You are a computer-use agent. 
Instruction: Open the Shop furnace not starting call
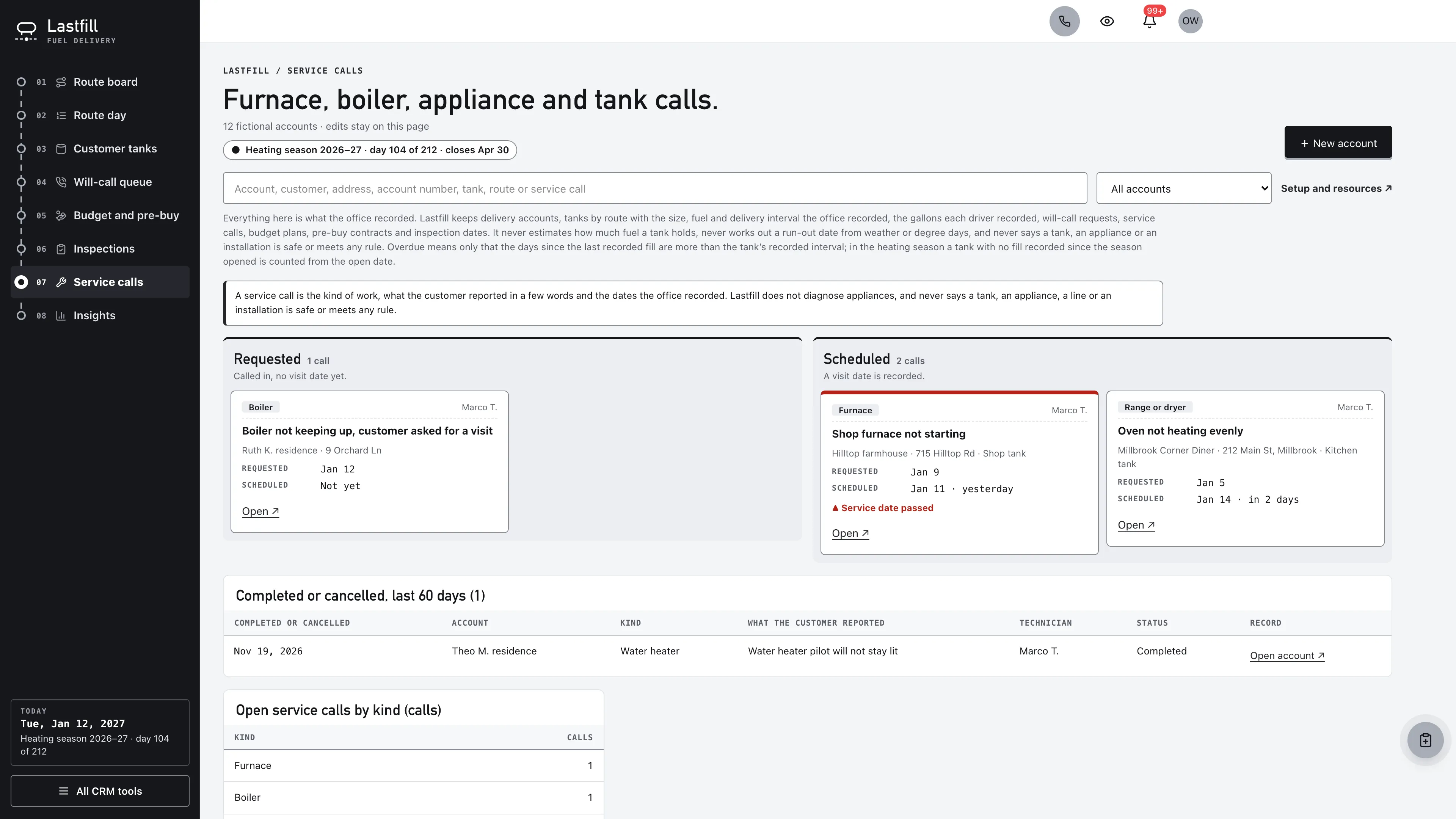coord(850,533)
